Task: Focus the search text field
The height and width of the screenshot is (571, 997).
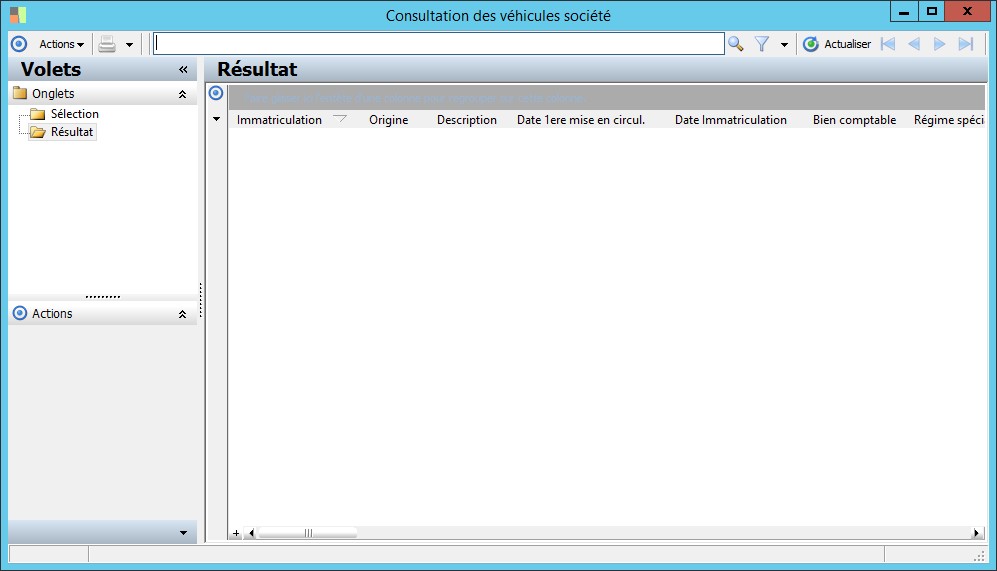Action: [439, 43]
